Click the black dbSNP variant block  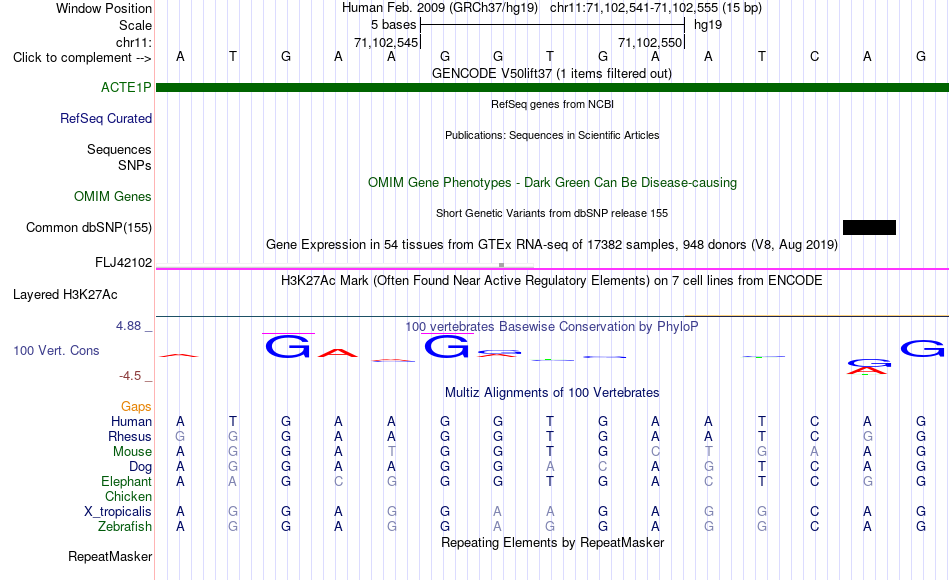point(869,227)
